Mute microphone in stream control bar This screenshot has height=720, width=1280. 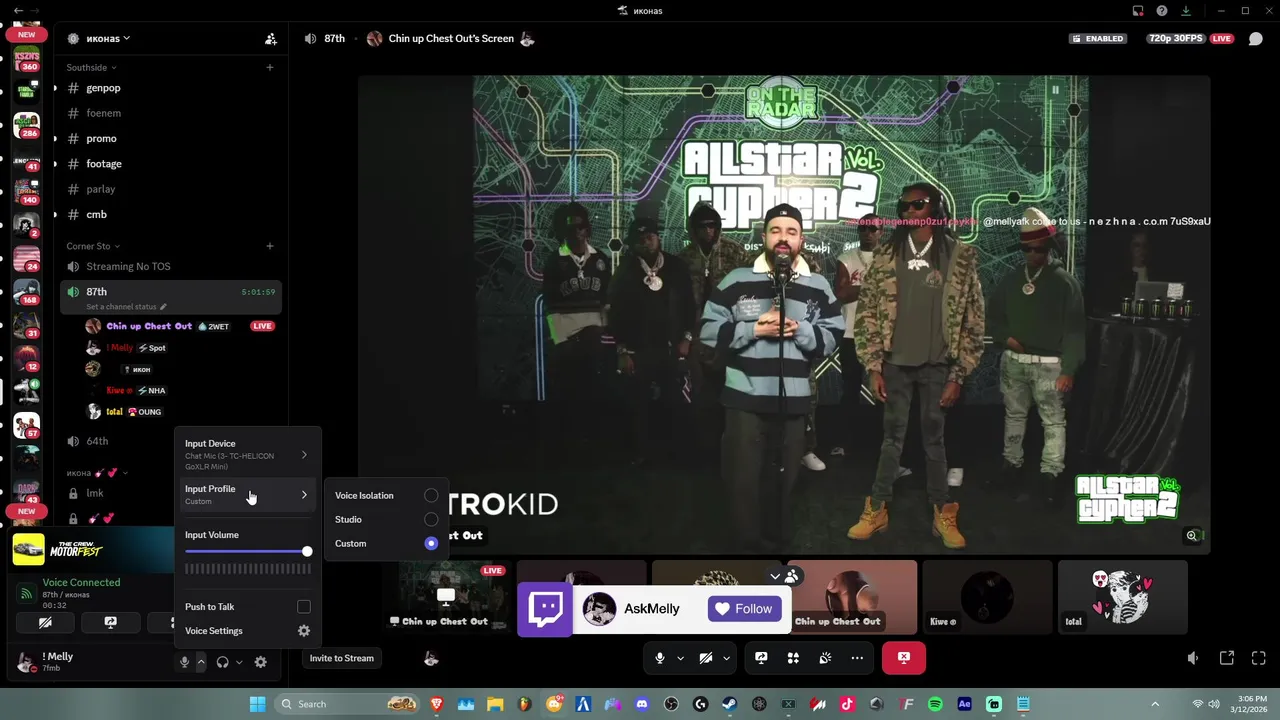click(659, 658)
